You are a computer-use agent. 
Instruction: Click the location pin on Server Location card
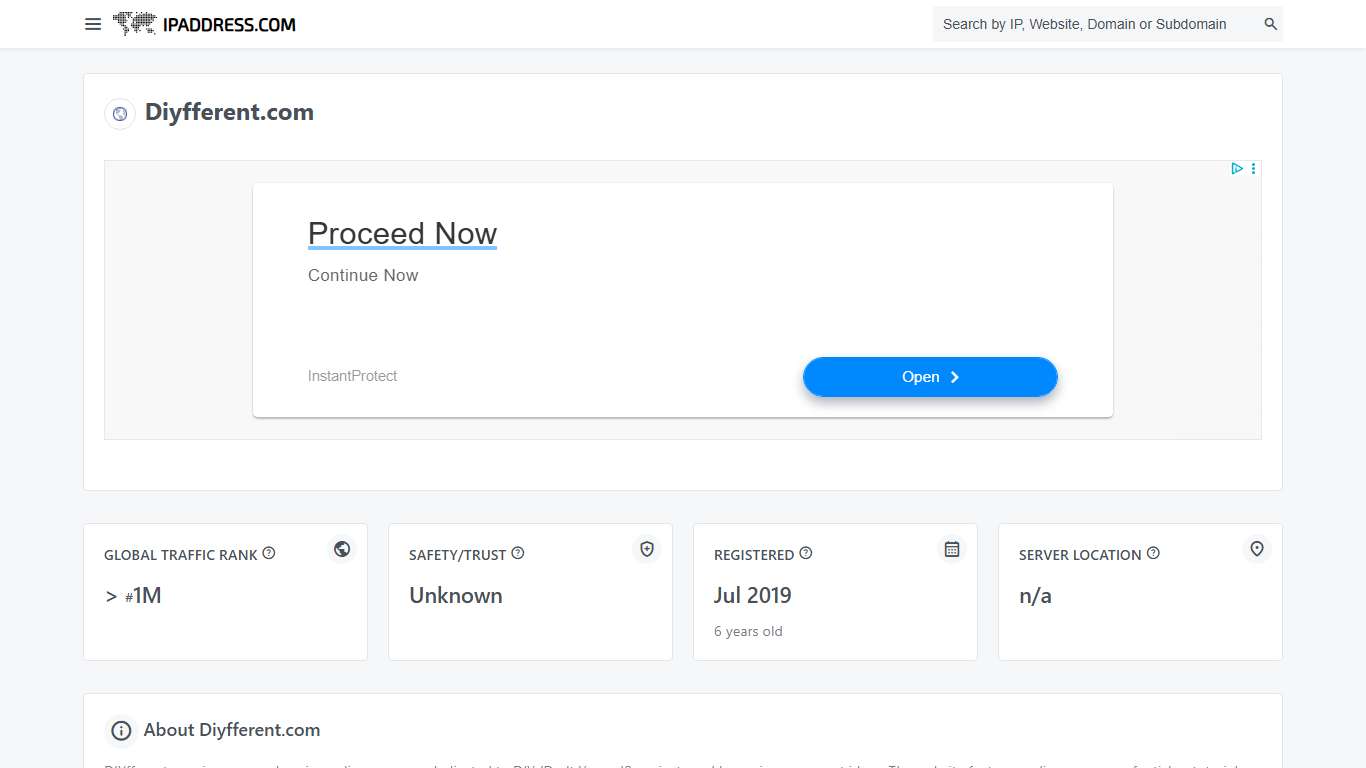tap(1256, 549)
